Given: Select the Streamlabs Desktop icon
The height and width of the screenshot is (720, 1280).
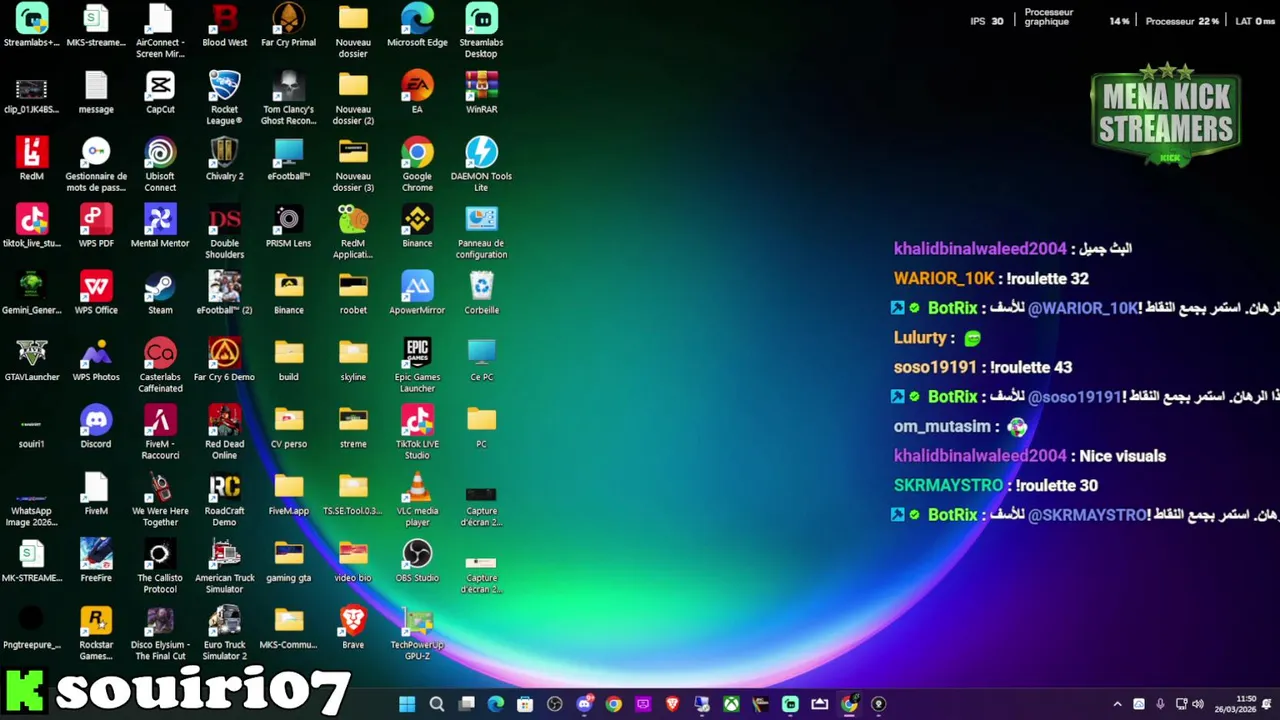Looking at the screenshot, I should pos(481,32).
